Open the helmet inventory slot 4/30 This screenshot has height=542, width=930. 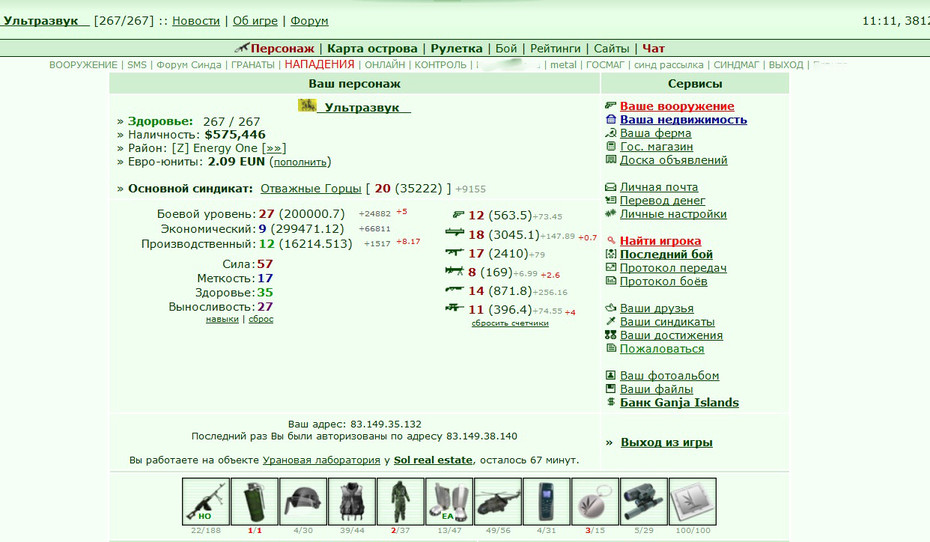303,502
